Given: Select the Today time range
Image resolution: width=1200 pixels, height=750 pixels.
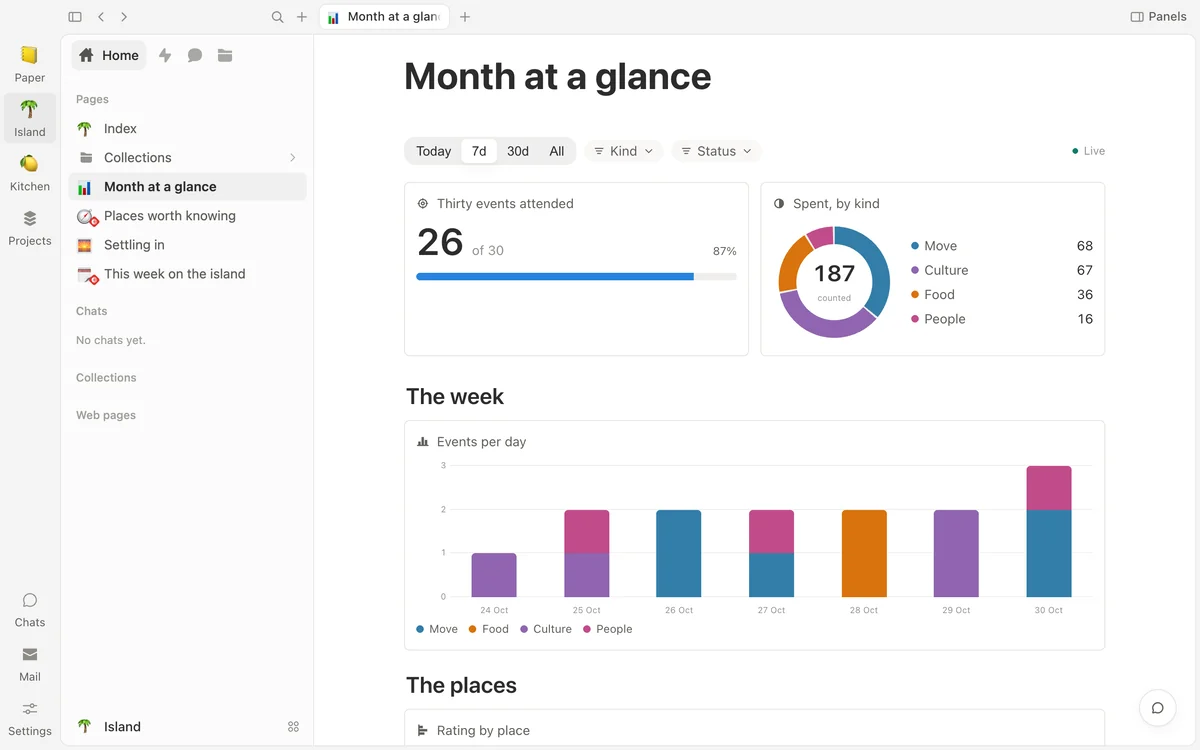Looking at the screenshot, I should click(x=433, y=151).
